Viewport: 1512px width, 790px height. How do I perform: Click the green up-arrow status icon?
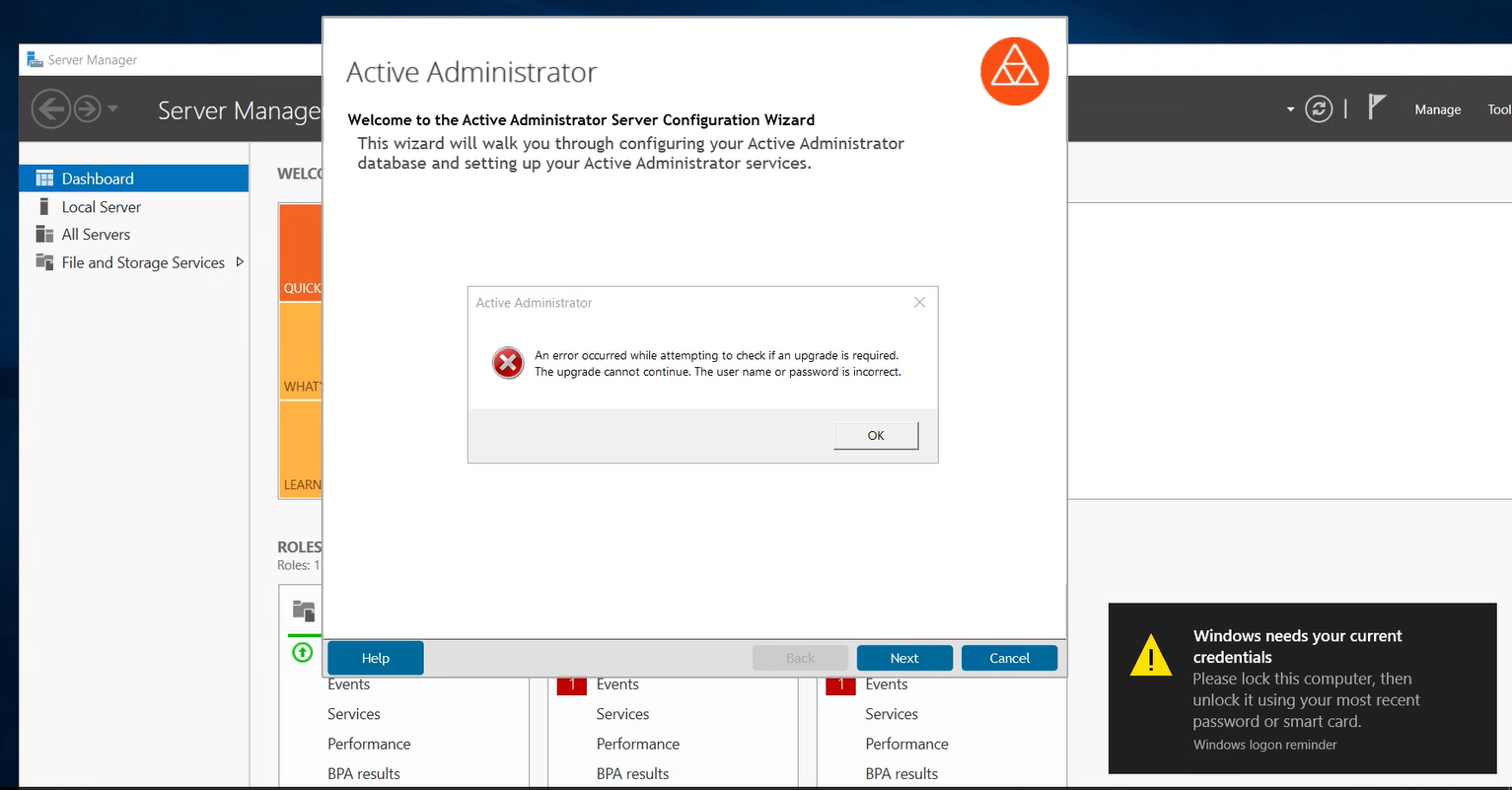coord(303,652)
